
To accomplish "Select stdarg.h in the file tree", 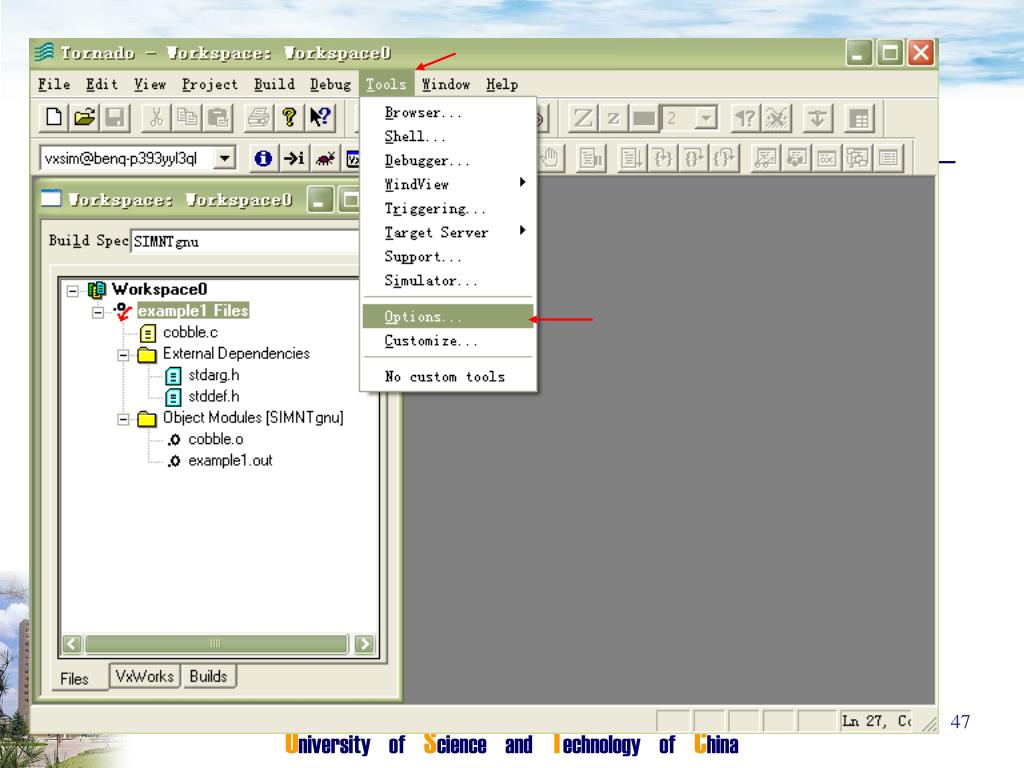I will click(x=214, y=376).
